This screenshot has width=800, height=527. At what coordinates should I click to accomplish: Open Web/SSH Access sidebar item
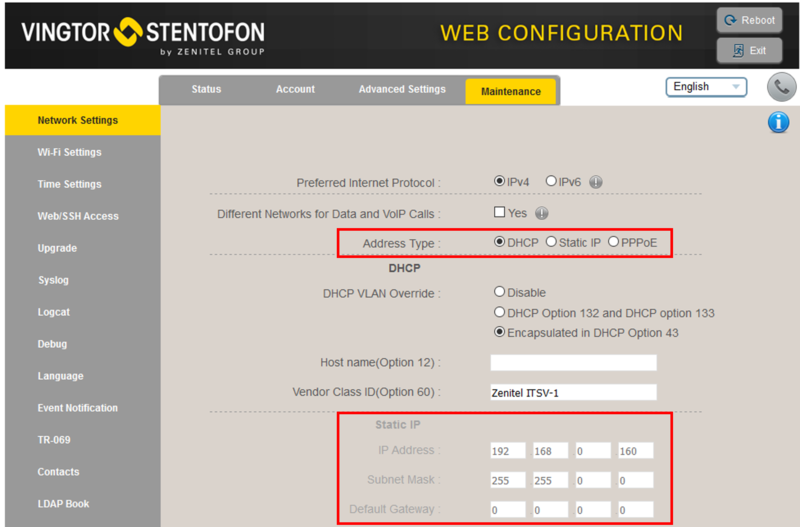tap(77, 216)
